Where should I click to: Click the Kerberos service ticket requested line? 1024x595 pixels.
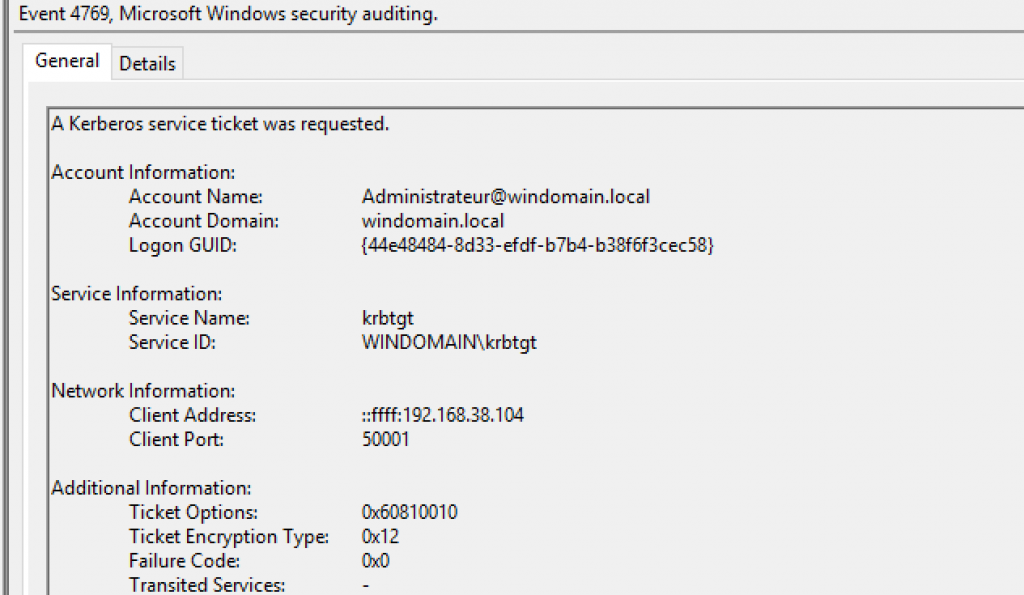tap(220, 124)
